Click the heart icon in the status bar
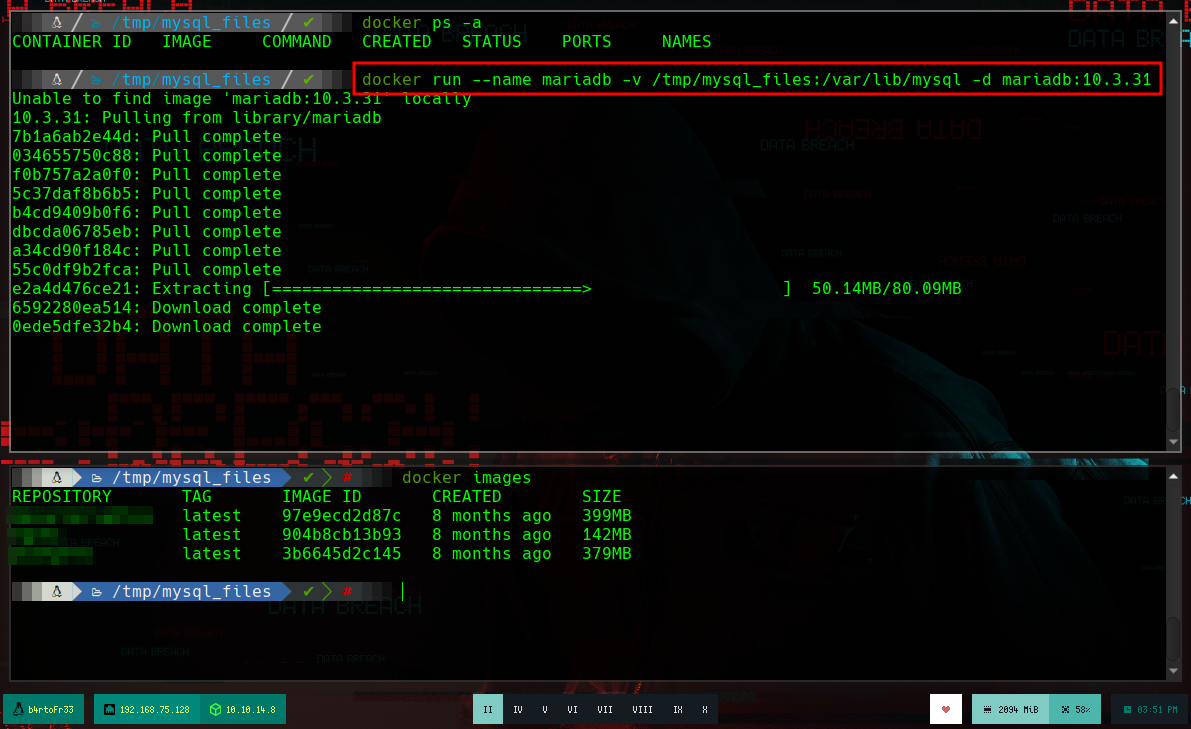 pos(946,709)
